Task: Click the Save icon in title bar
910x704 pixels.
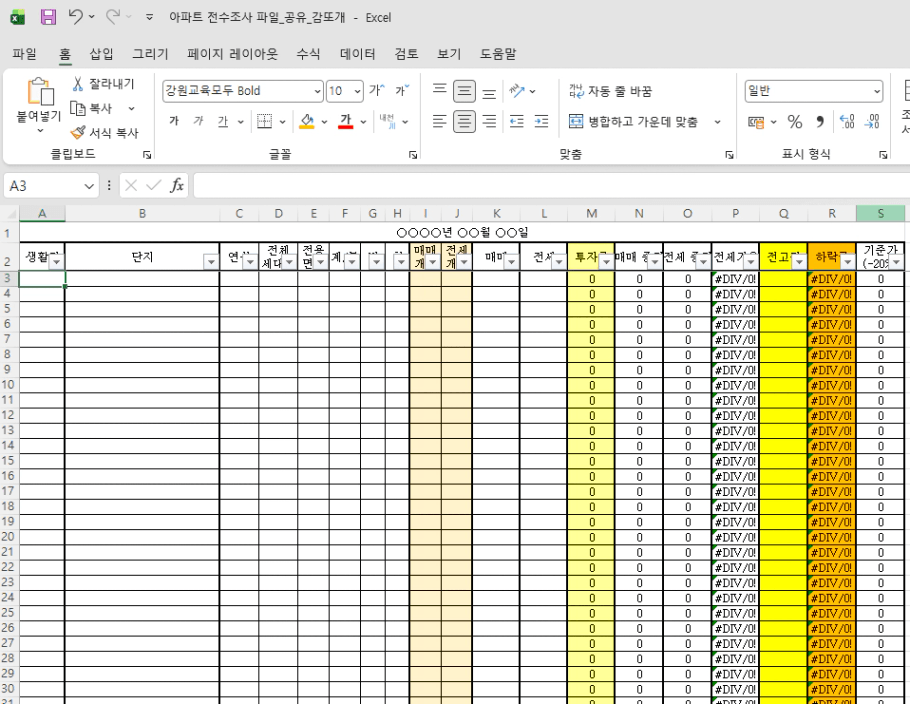Action: tap(47, 17)
